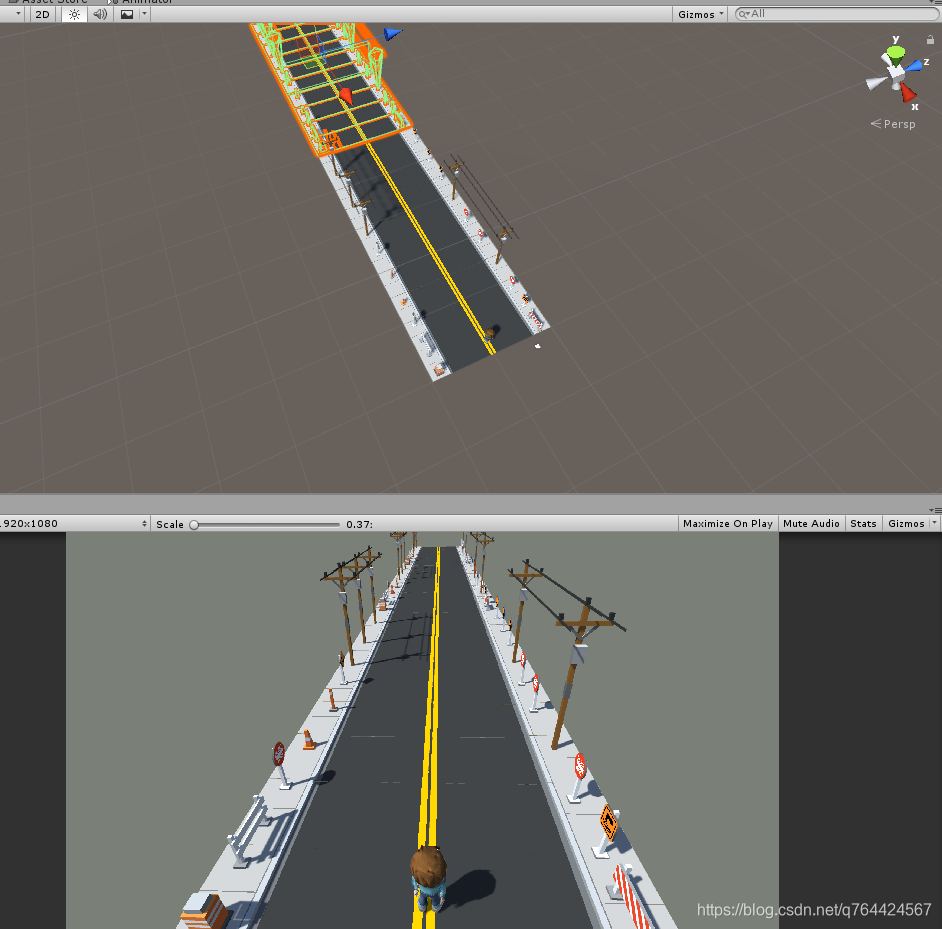The height and width of the screenshot is (929, 942).
Task: Click the Game view Scale slider handle
Action: pos(194,525)
